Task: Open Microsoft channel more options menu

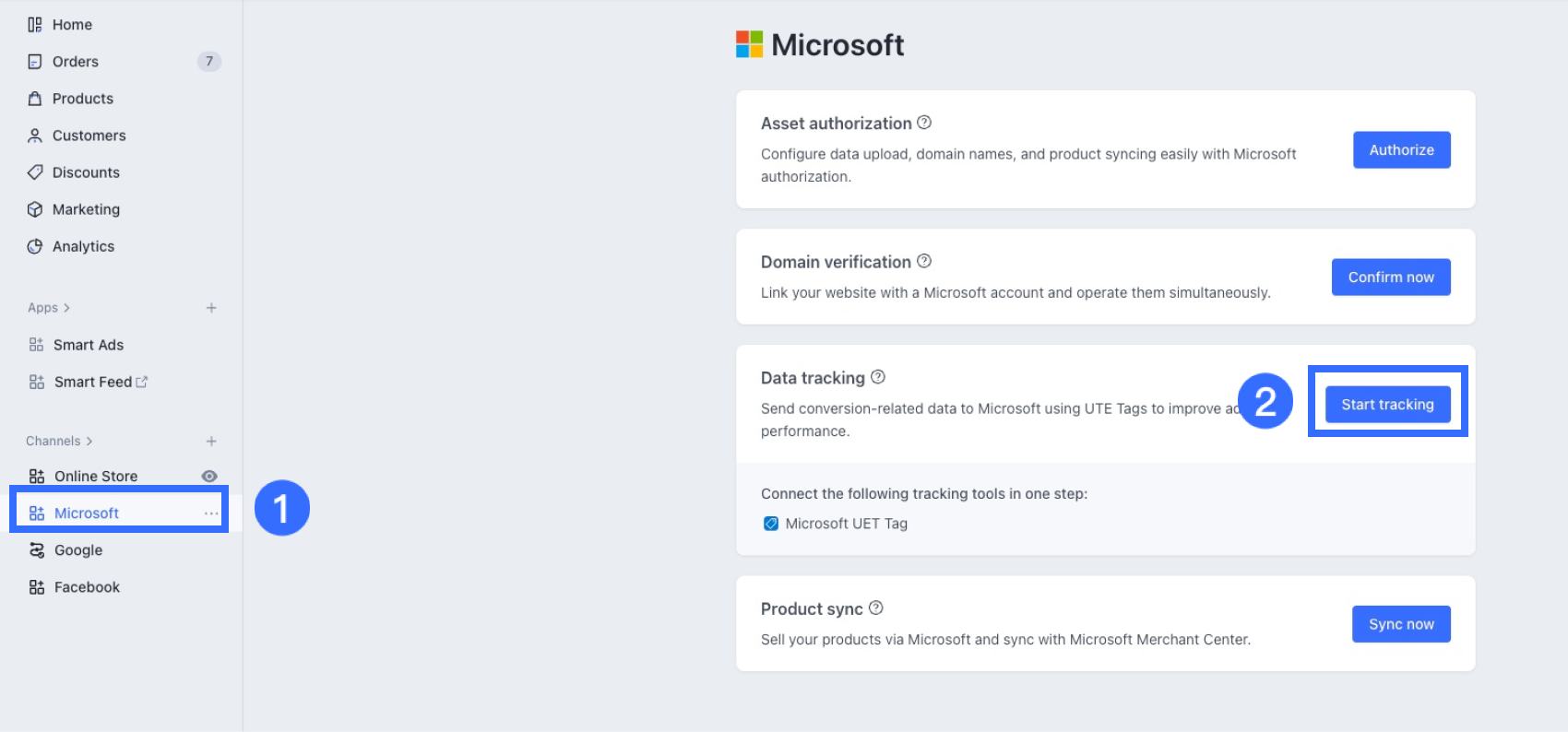Action: coord(211,513)
